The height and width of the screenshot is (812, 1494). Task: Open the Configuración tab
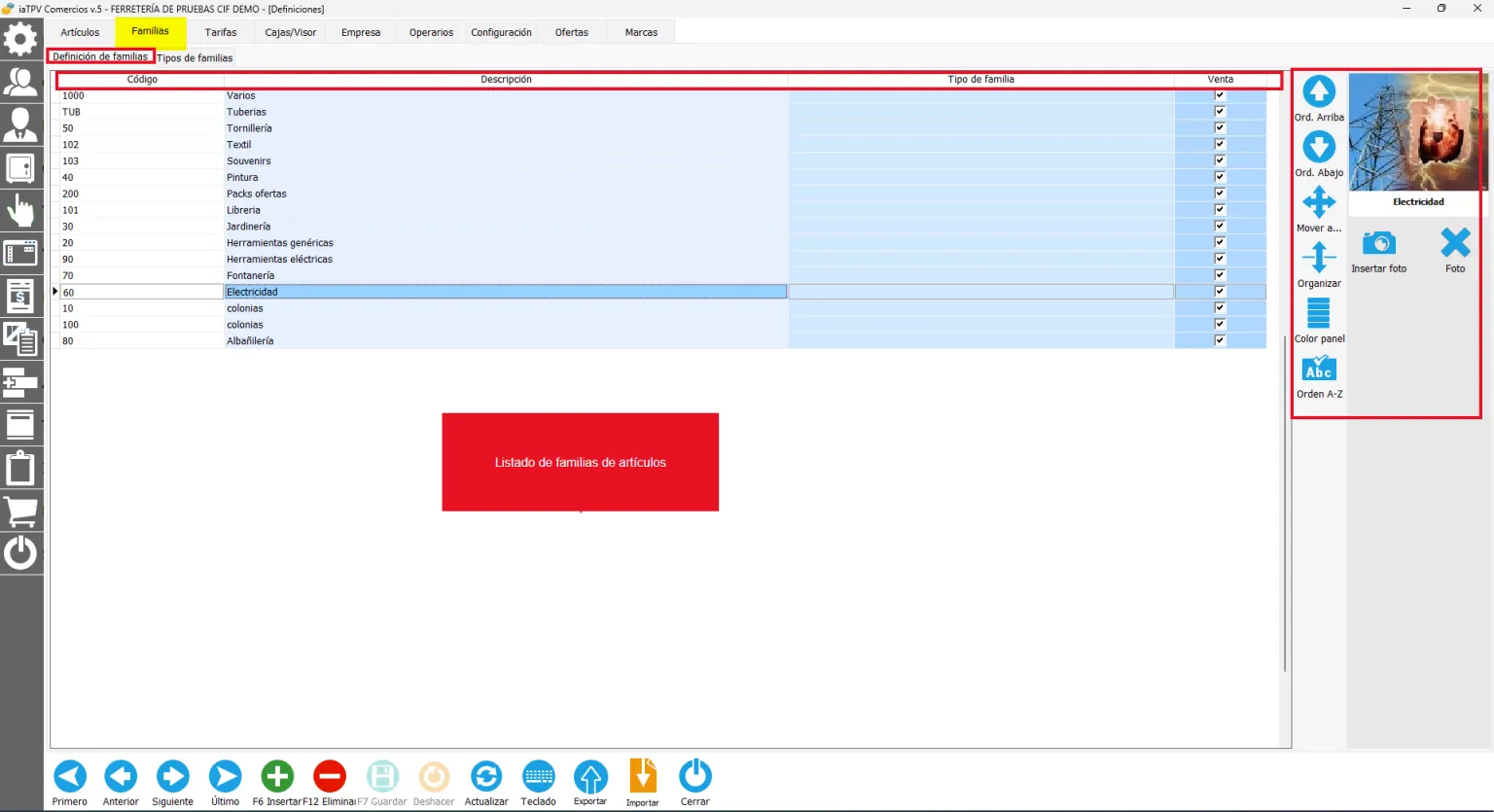click(501, 32)
